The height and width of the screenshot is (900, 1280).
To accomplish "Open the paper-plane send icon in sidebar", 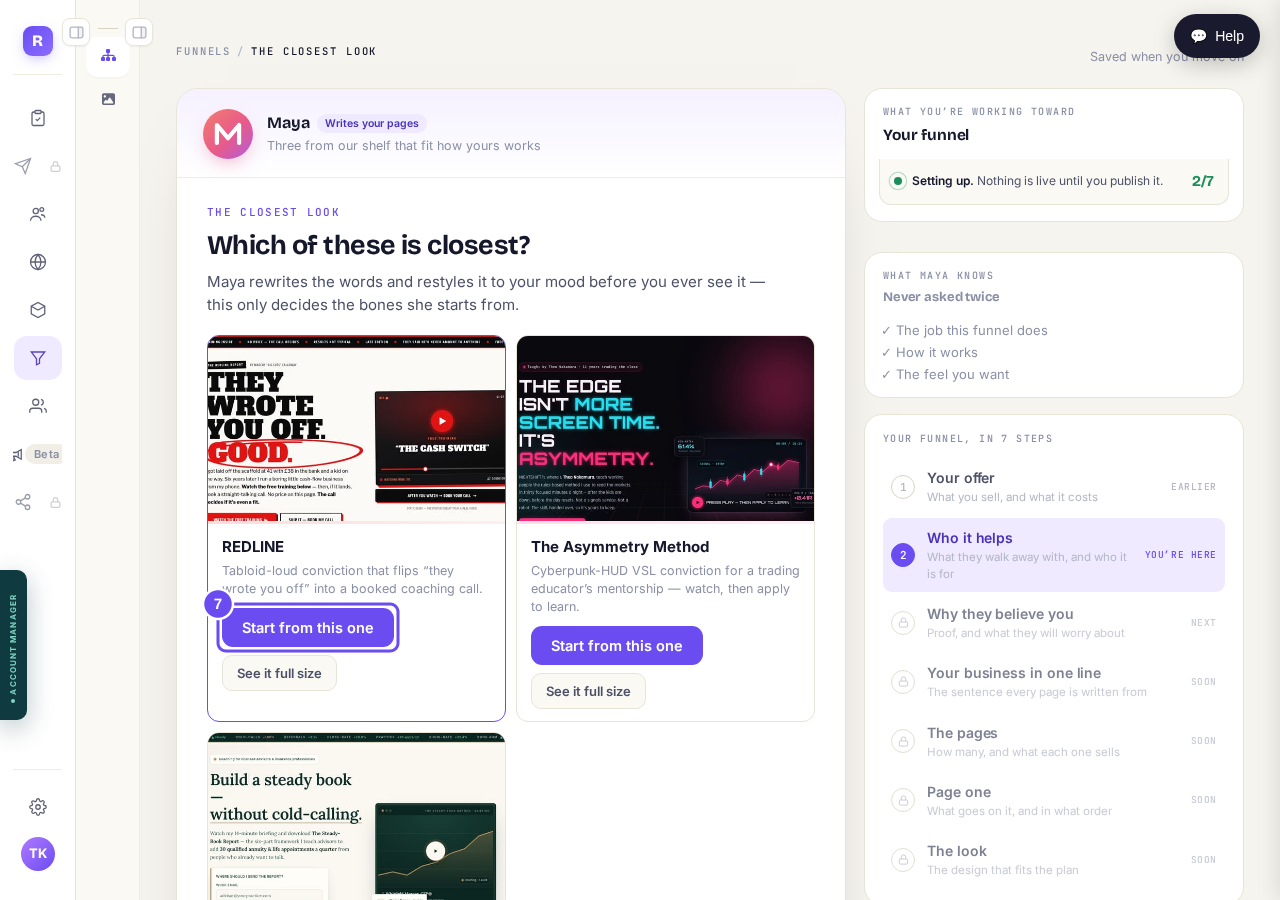I will (x=23, y=166).
